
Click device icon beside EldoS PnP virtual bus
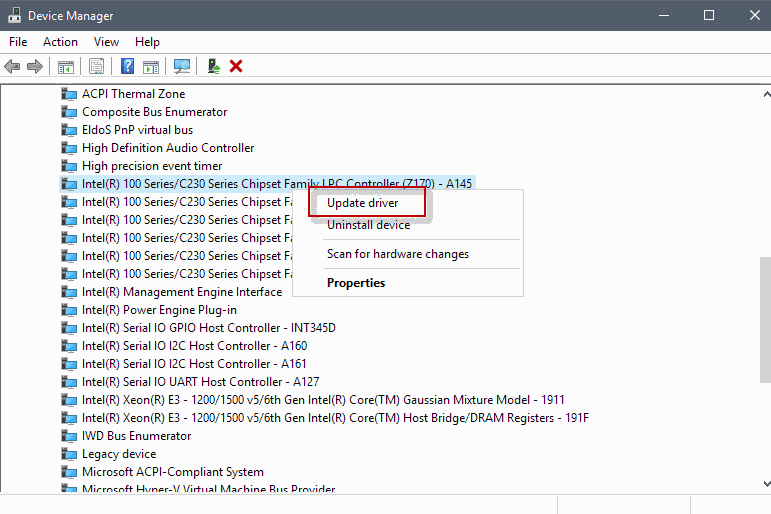(x=69, y=130)
